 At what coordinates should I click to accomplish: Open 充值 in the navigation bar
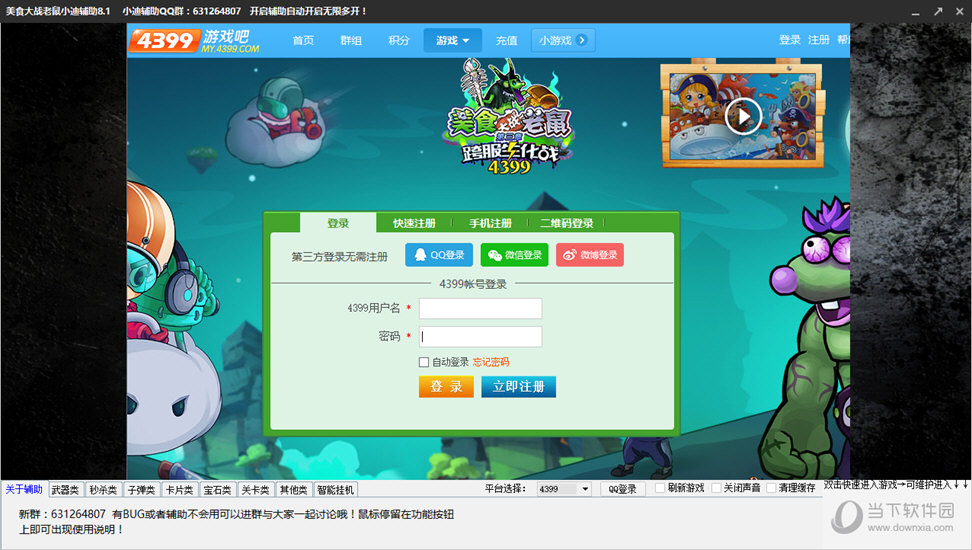coord(506,40)
